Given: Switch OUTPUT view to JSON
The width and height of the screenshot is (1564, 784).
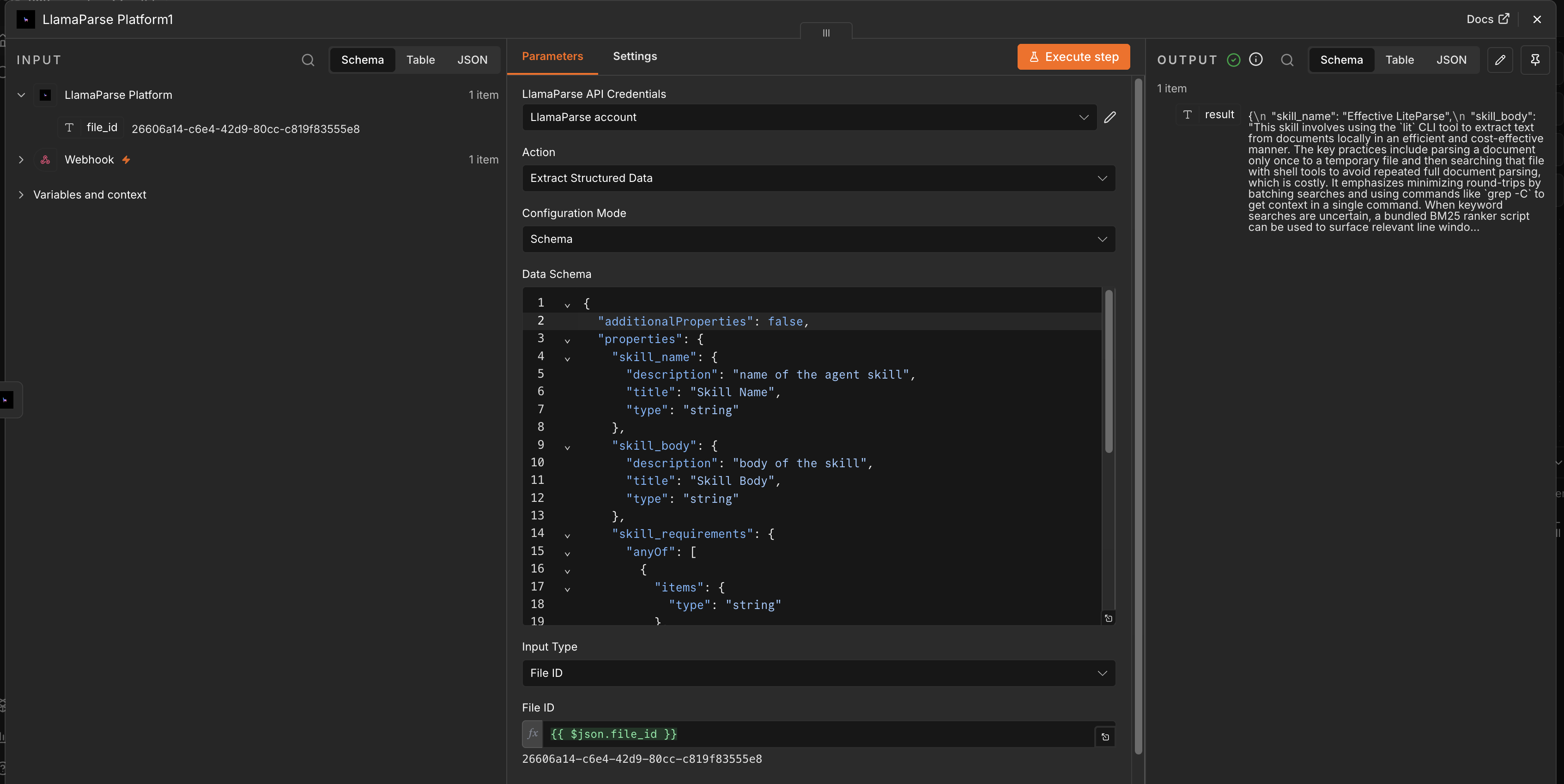Looking at the screenshot, I should (x=1452, y=60).
